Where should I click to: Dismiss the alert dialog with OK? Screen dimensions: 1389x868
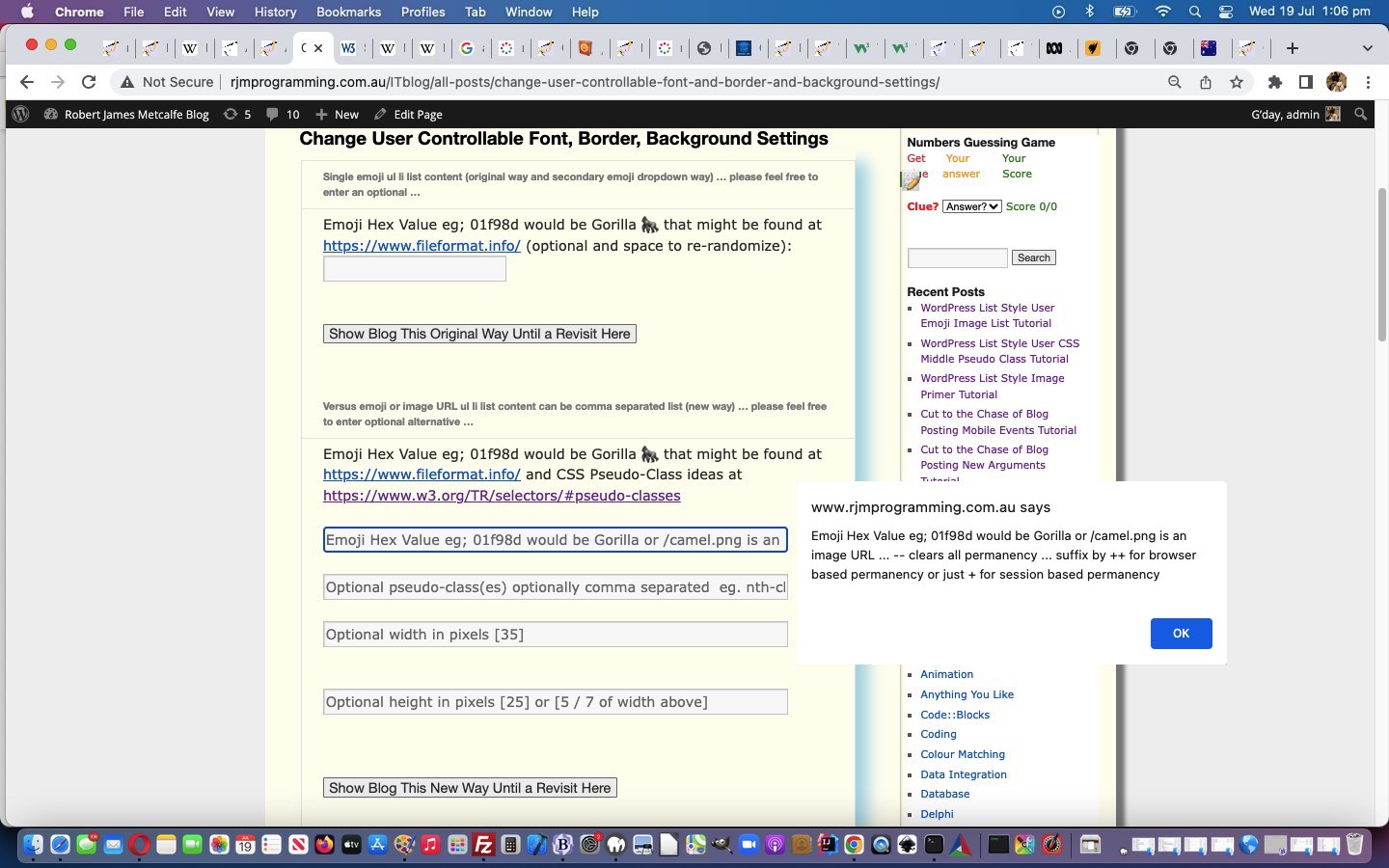pos(1181,634)
